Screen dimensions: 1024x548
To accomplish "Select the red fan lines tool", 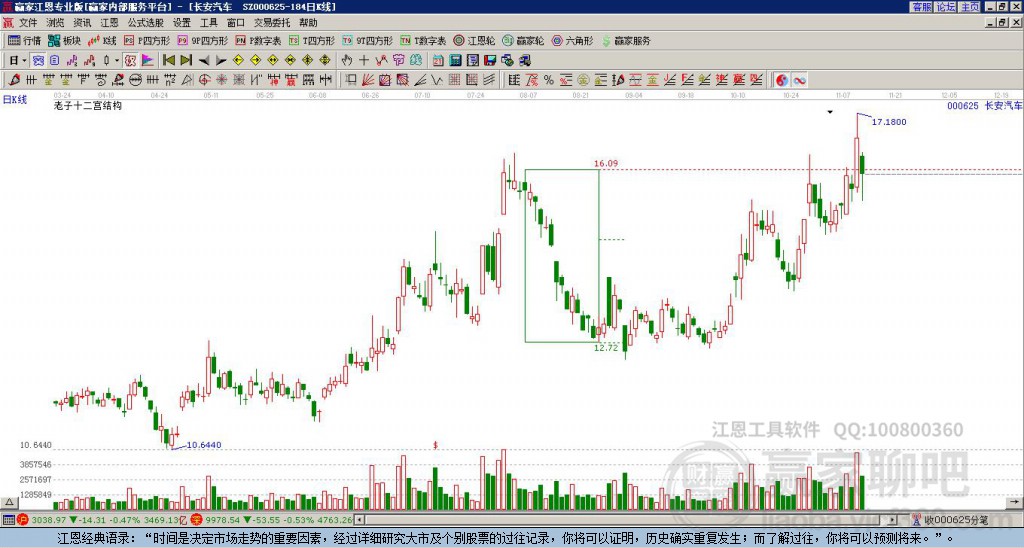I will coord(368,80).
